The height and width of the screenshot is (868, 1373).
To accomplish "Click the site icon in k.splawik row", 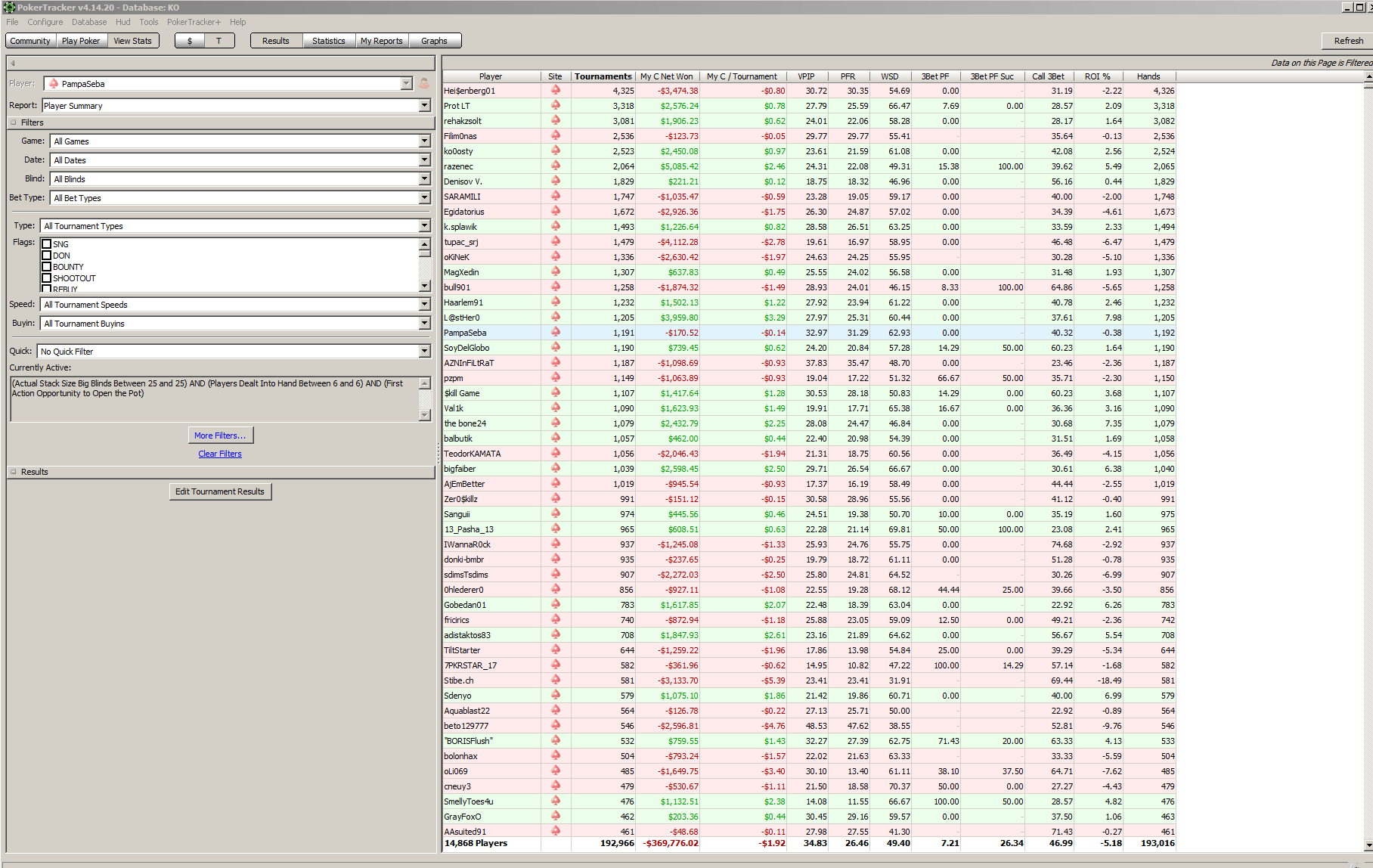I will click(x=556, y=227).
